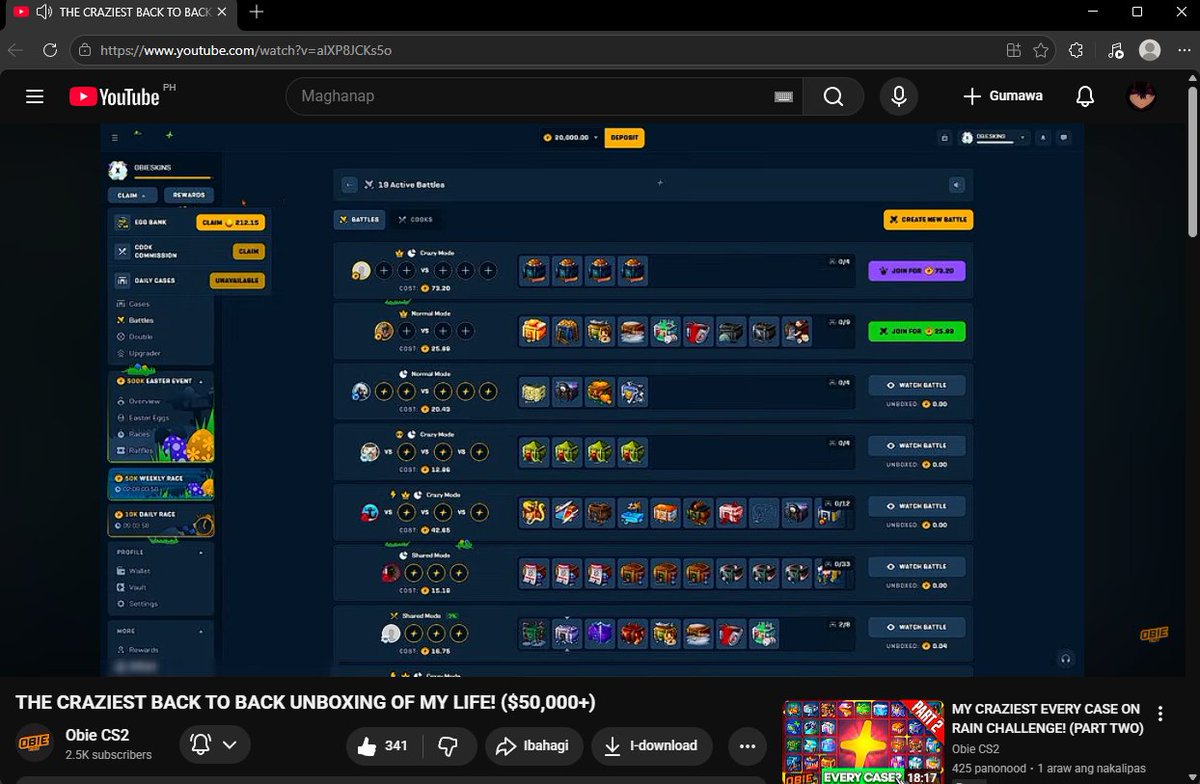Open the Obie CS2 channel name link

click(x=97, y=735)
